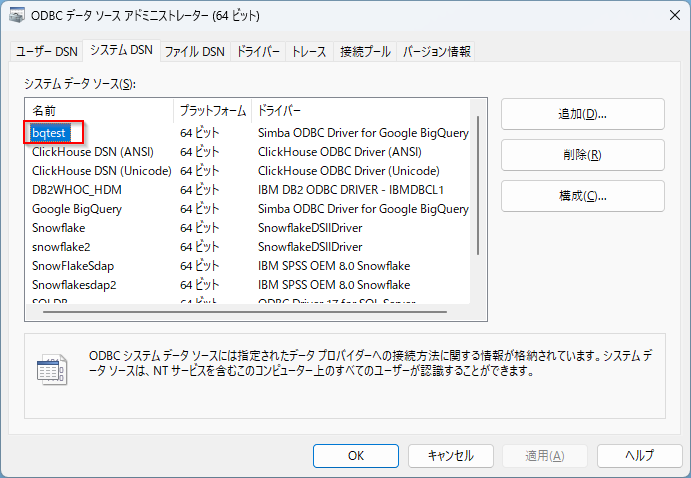Open the 接続プール tab
Viewport: 691px width, 478px height.
pyautogui.click(x=365, y=52)
